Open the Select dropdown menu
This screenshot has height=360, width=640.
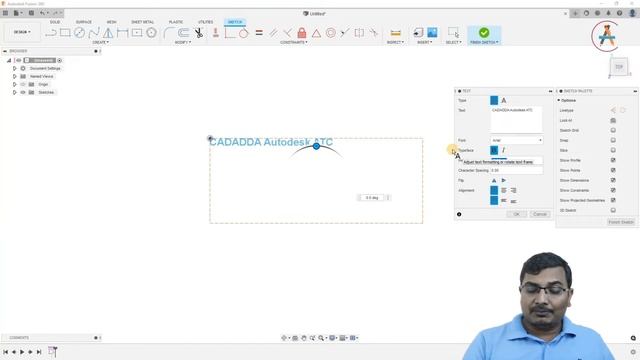453,42
